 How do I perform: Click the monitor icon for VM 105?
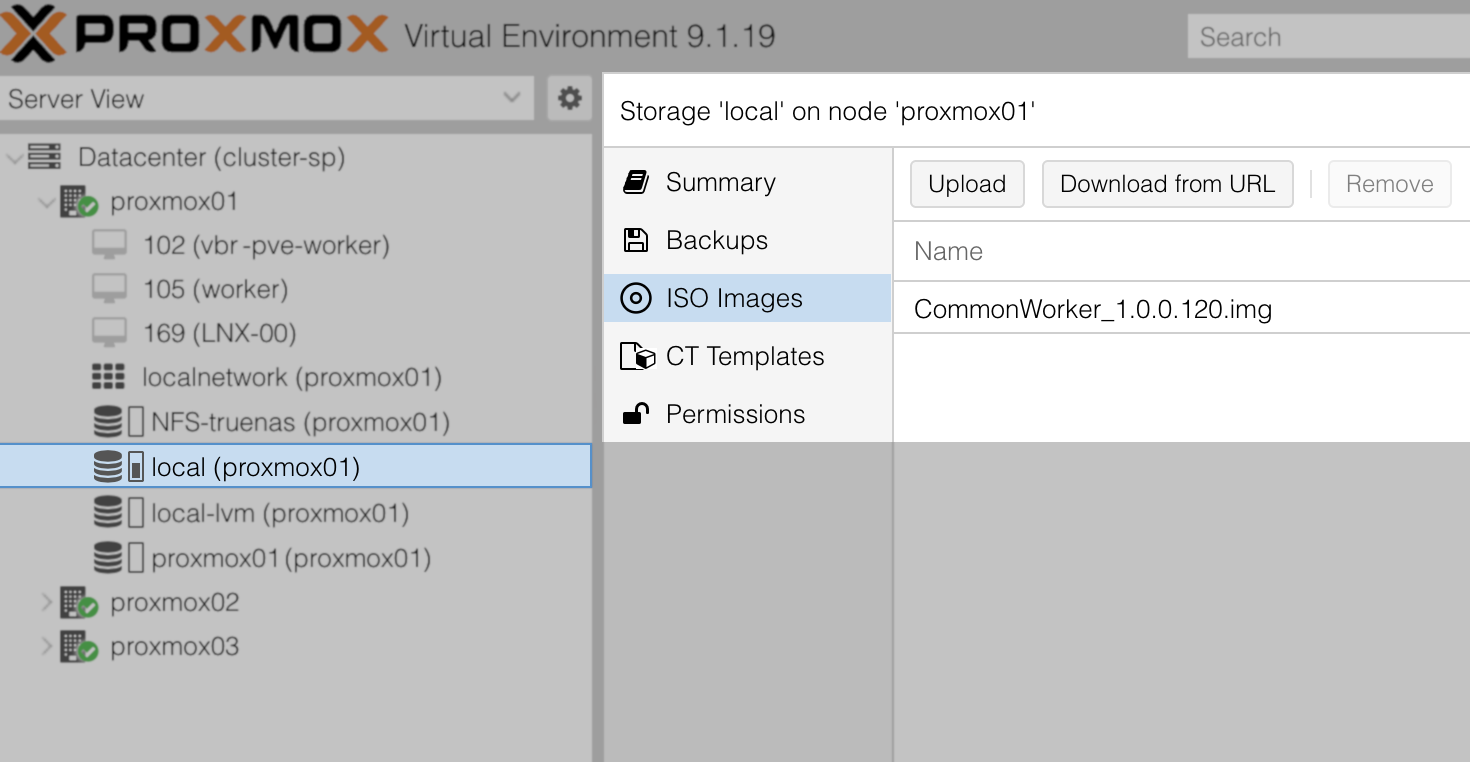point(109,289)
